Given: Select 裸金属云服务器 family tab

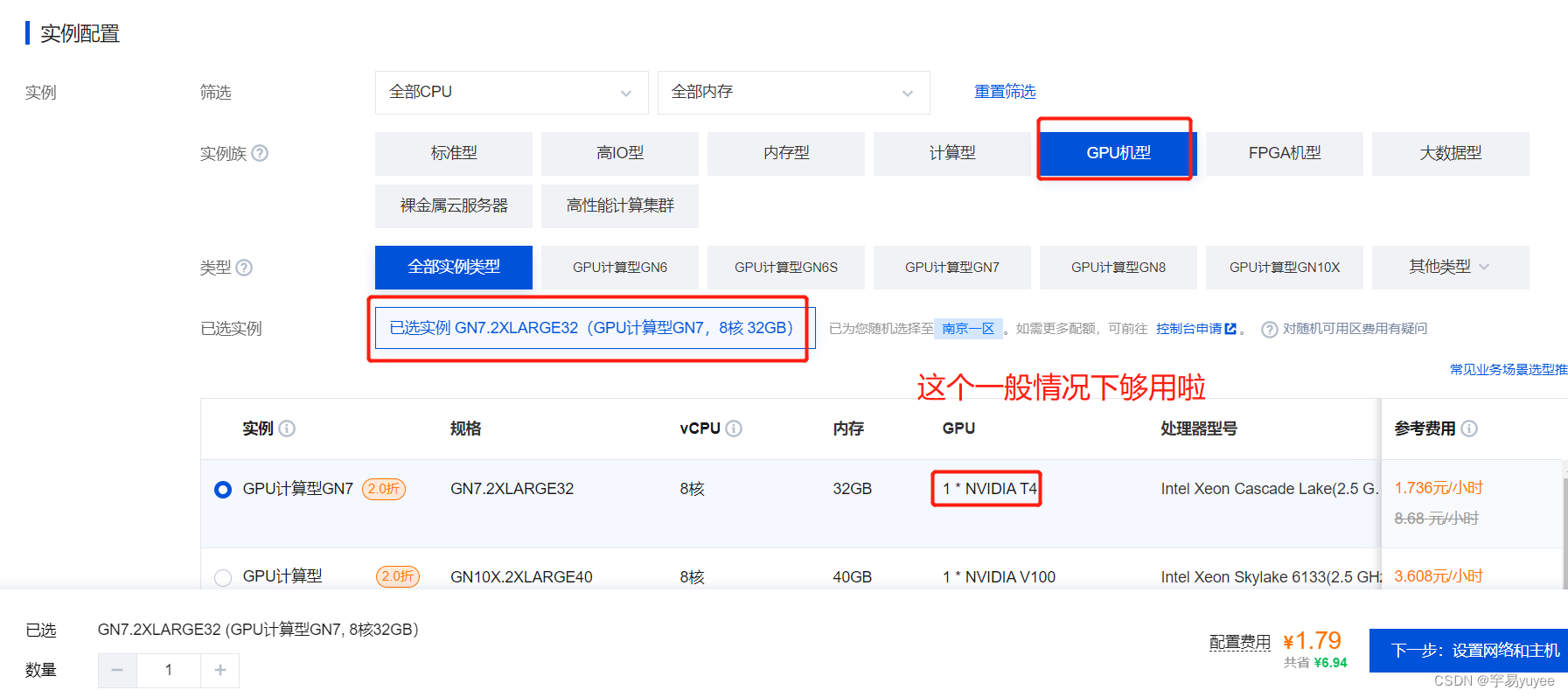Looking at the screenshot, I should click(x=454, y=206).
